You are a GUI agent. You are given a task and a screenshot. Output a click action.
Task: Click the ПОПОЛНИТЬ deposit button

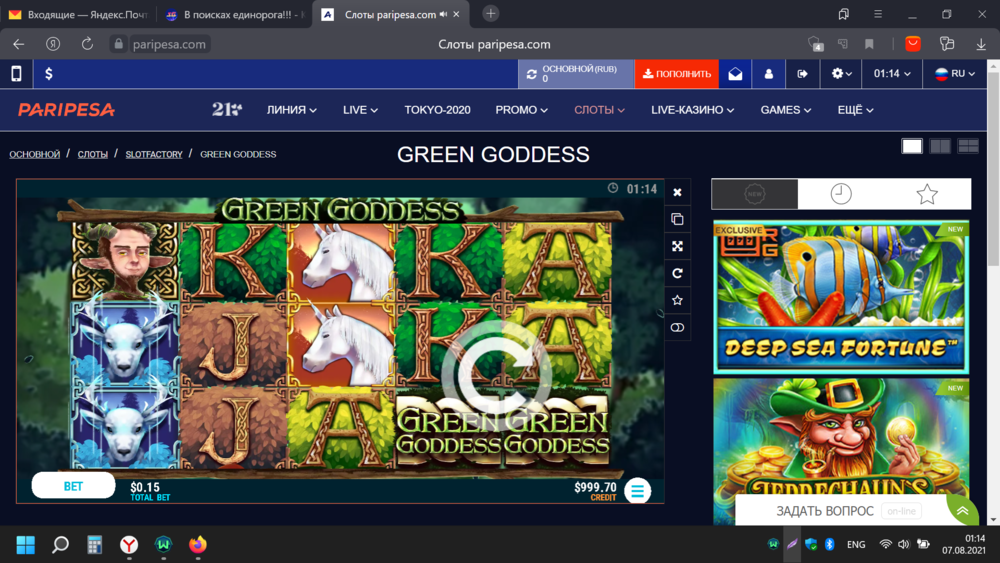click(677, 74)
